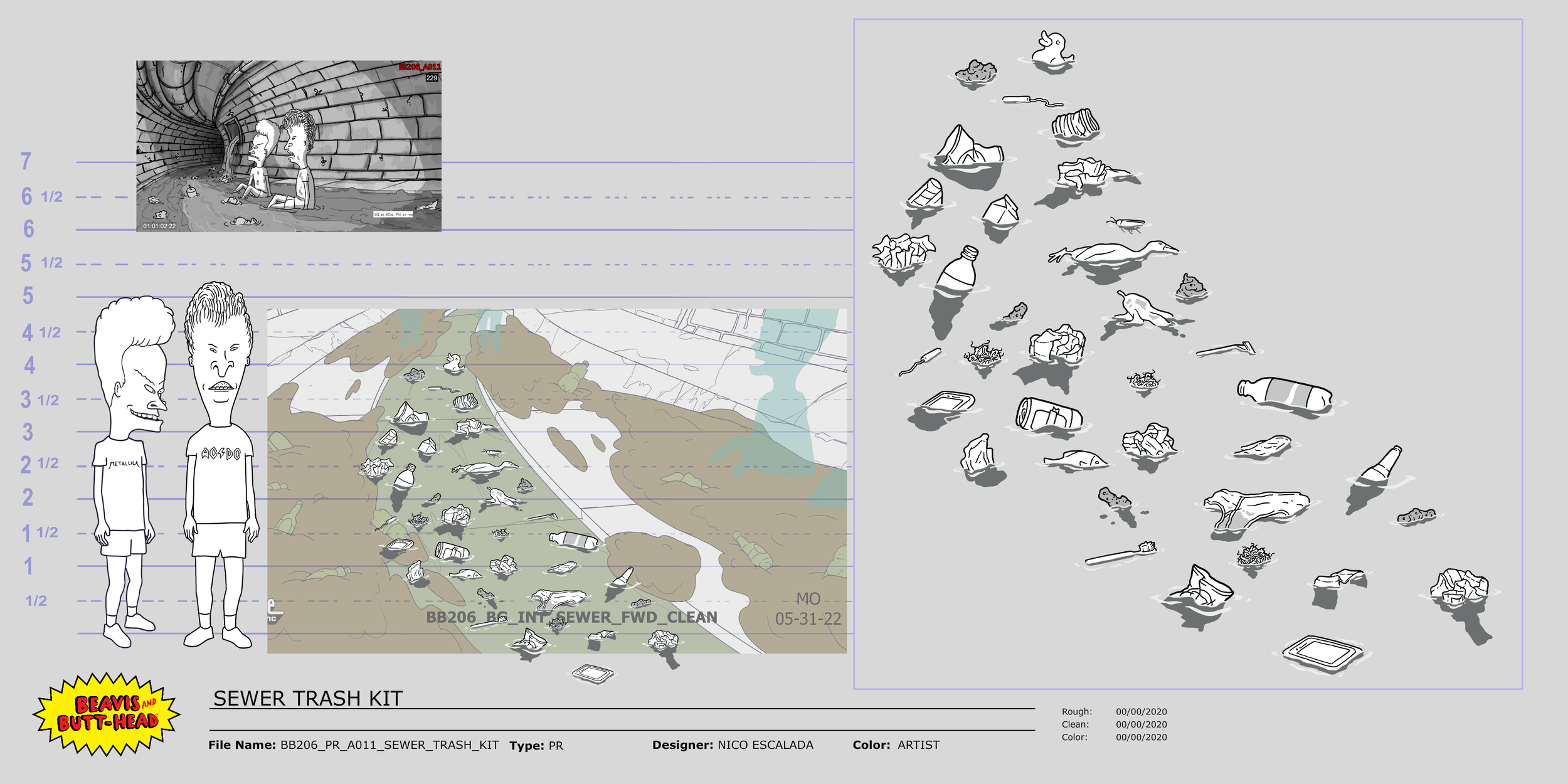
Task: Click the SEWER TRASH KIT title
Action: point(307,699)
